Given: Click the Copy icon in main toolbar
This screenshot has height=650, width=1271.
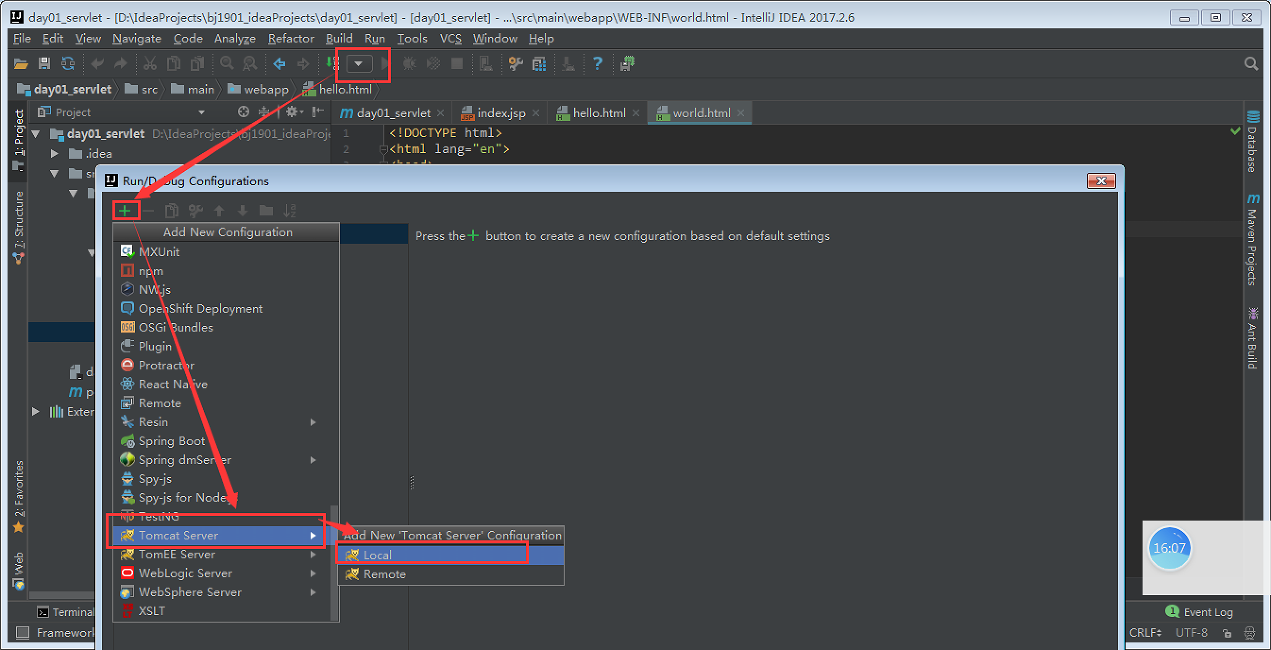Looking at the screenshot, I should point(174,64).
